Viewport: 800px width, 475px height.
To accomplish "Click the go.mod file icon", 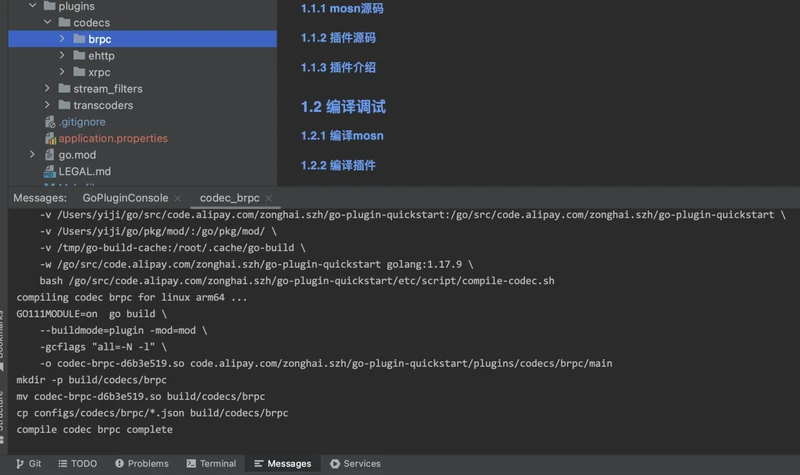I will coord(49,155).
